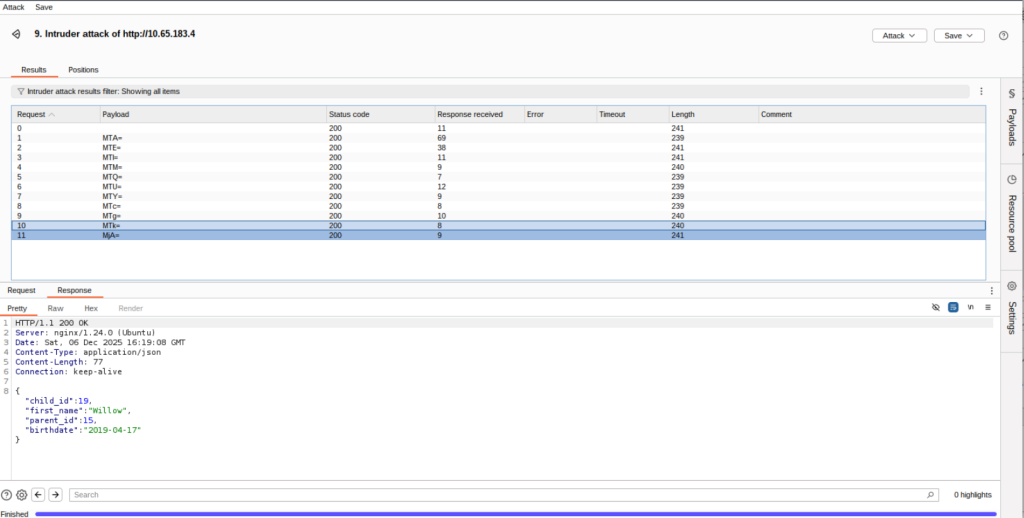
Task: Open help icon in top right corner
Action: pyautogui.click(x=1003, y=35)
